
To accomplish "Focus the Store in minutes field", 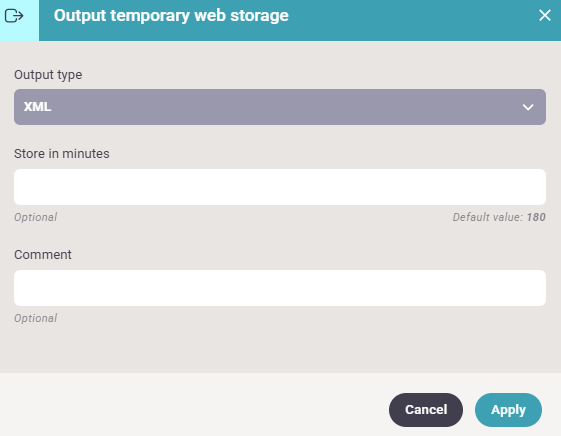I will [x=280, y=187].
